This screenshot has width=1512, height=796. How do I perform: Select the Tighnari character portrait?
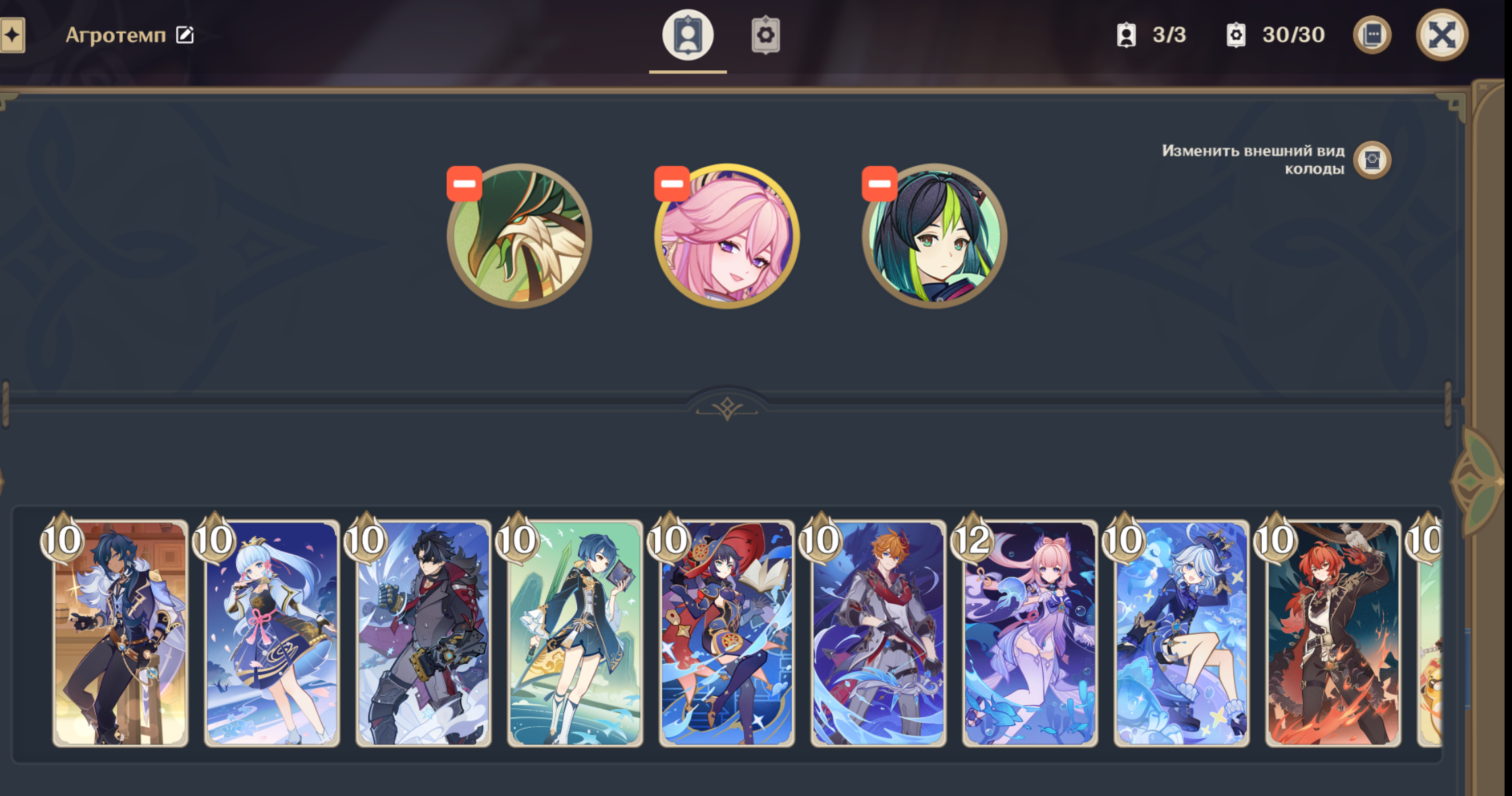[935, 236]
